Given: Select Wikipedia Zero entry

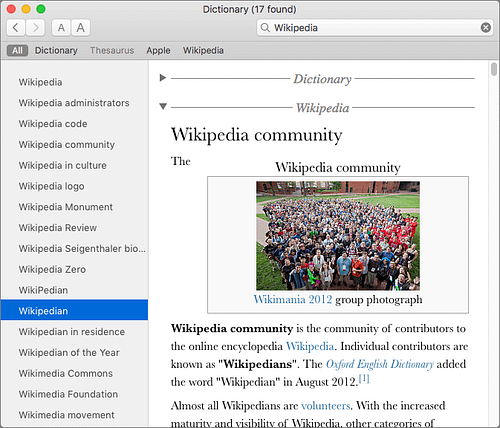Looking at the screenshot, I should pyautogui.click(x=75, y=269).
